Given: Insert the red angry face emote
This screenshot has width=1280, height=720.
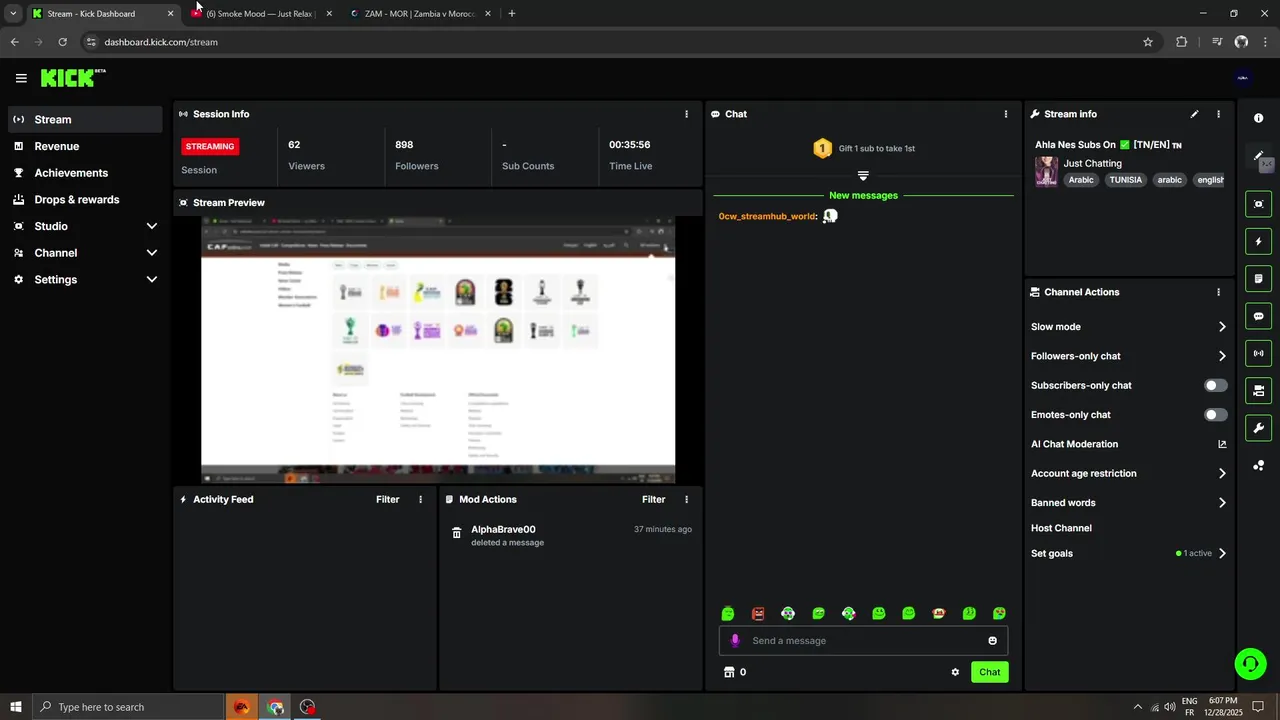Looking at the screenshot, I should [758, 613].
